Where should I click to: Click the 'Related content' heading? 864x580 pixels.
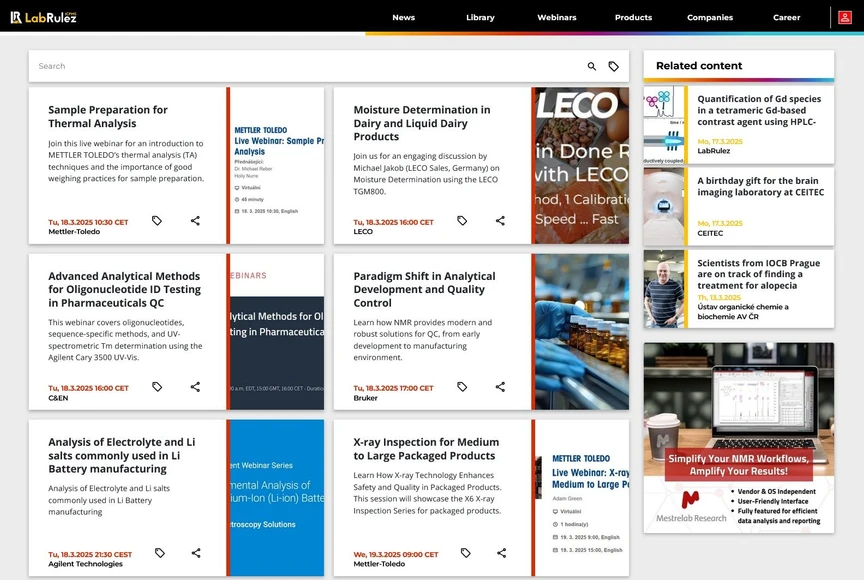click(699, 66)
